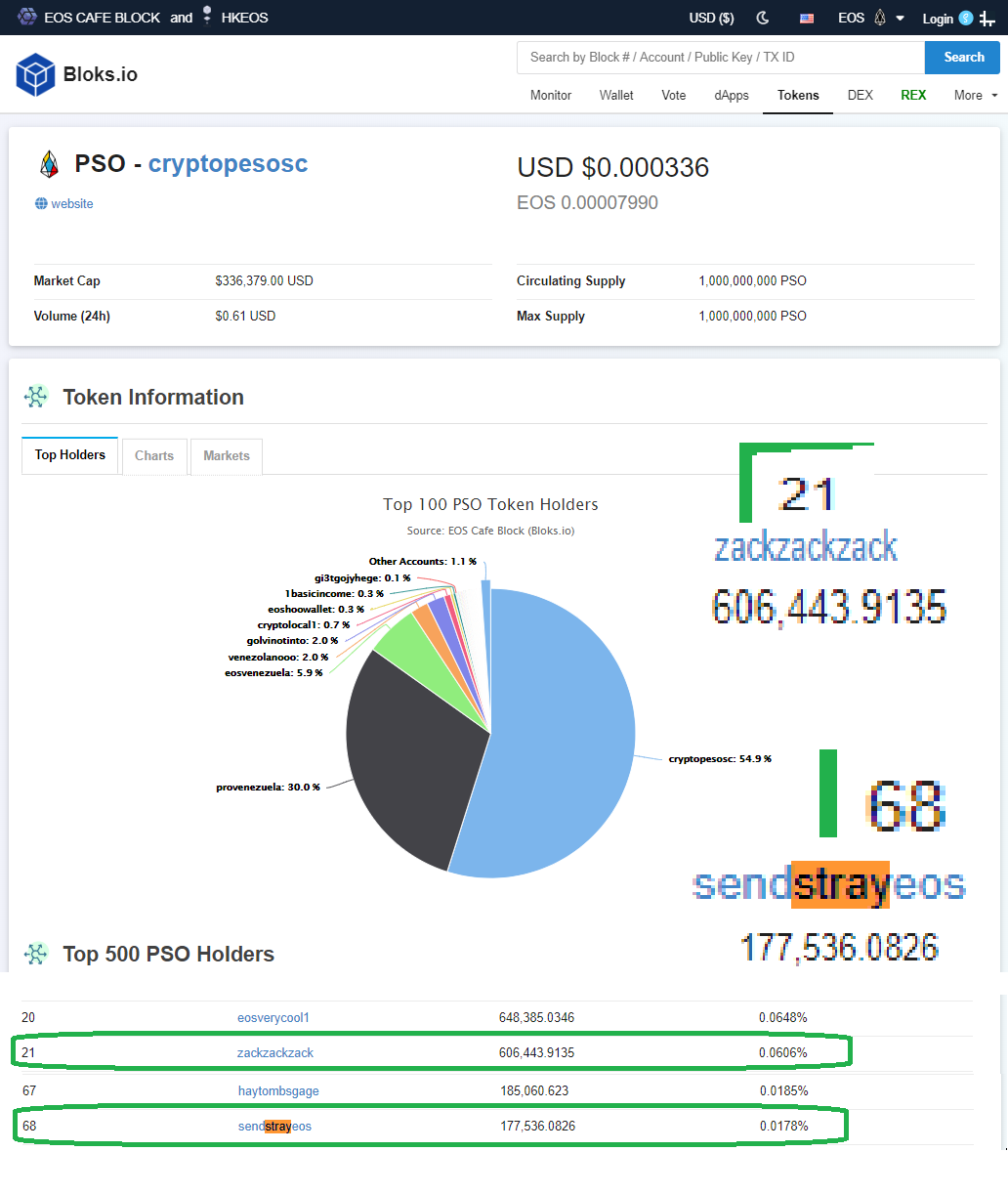Go to the REX menu item
The height and width of the screenshot is (1194, 1008).
(913, 95)
